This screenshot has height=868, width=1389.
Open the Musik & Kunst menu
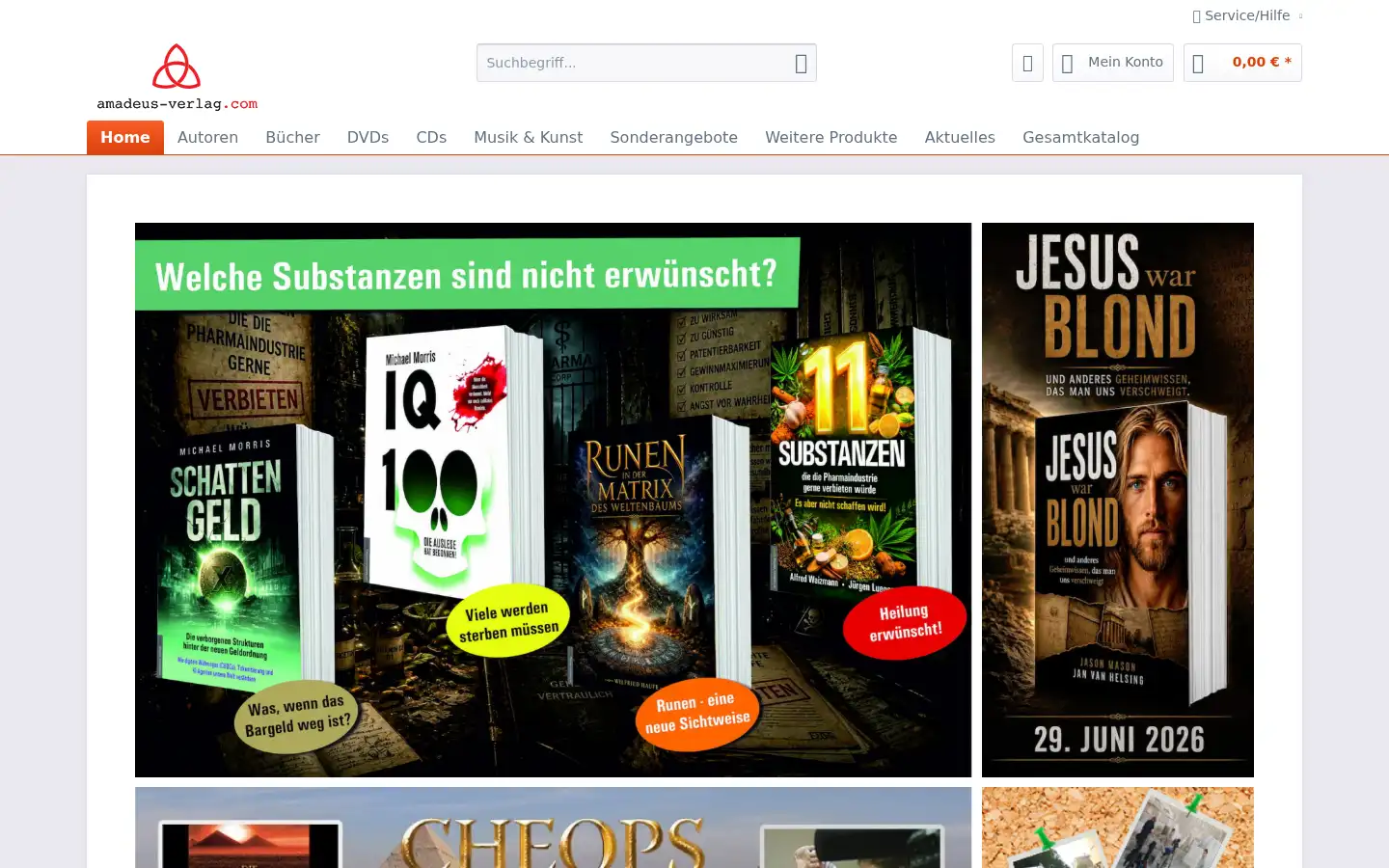coord(528,137)
